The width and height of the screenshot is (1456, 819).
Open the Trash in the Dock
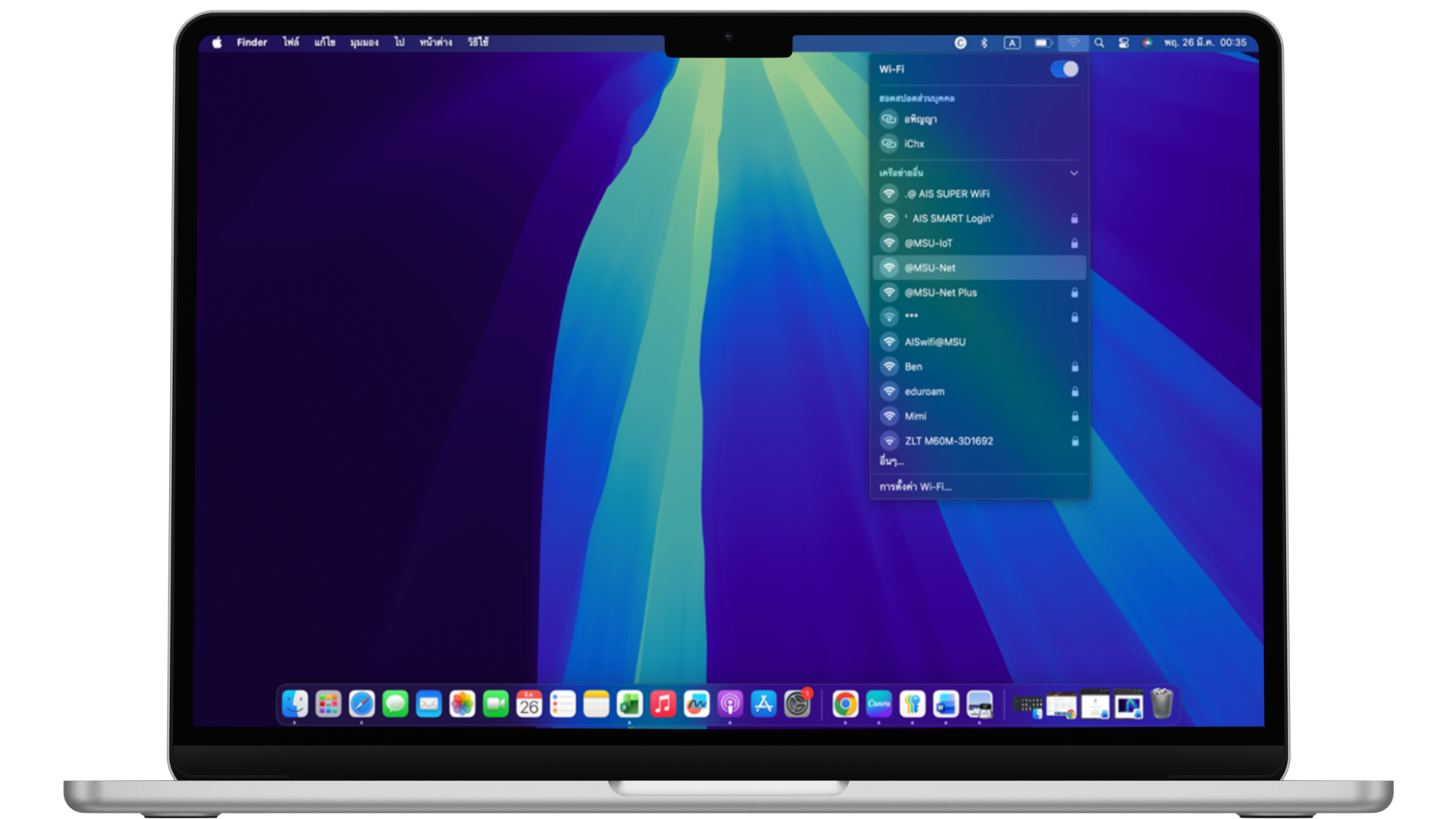(1162, 704)
